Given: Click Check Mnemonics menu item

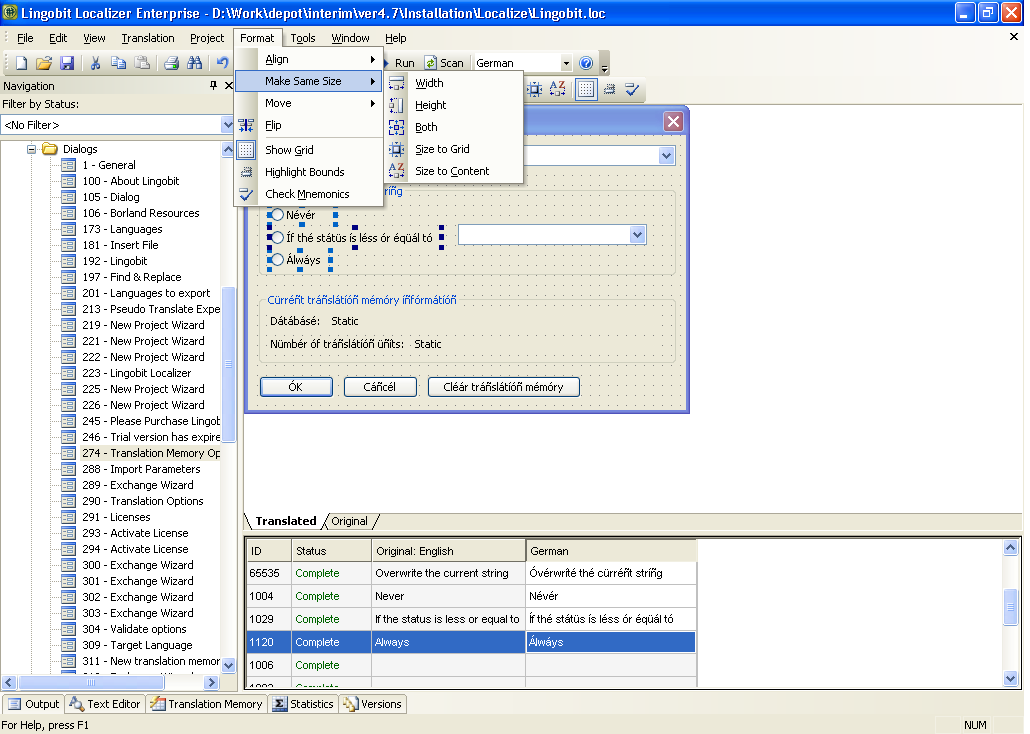Looking at the screenshot, I should pos(309,195).
